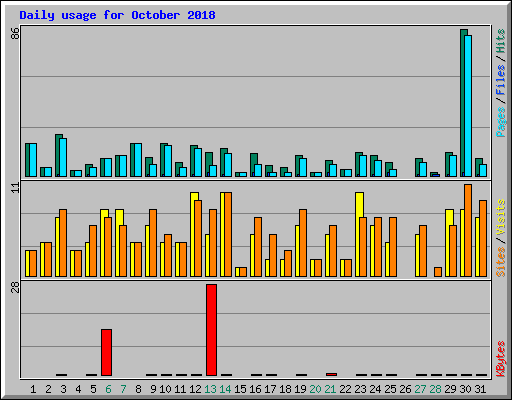Click the cyan Pages bar for day 30
This screenshot has width=512, height=400.
[x=468, y=106]
